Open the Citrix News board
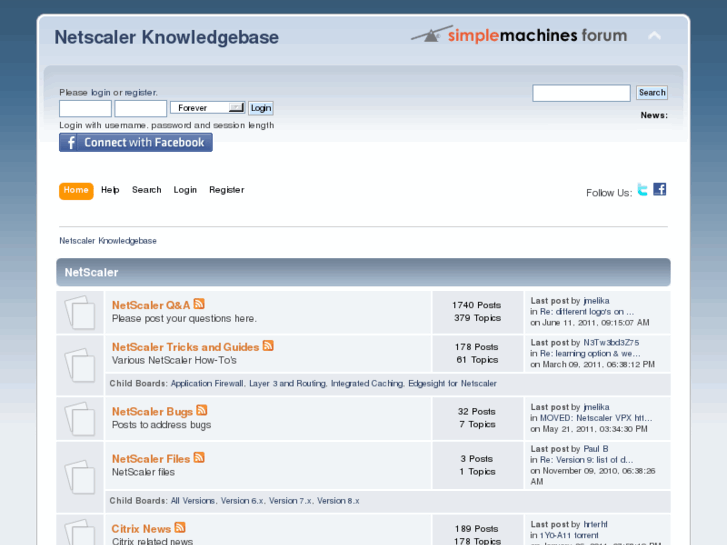Viewport: 727px width, 545px height. coord(141,529)
